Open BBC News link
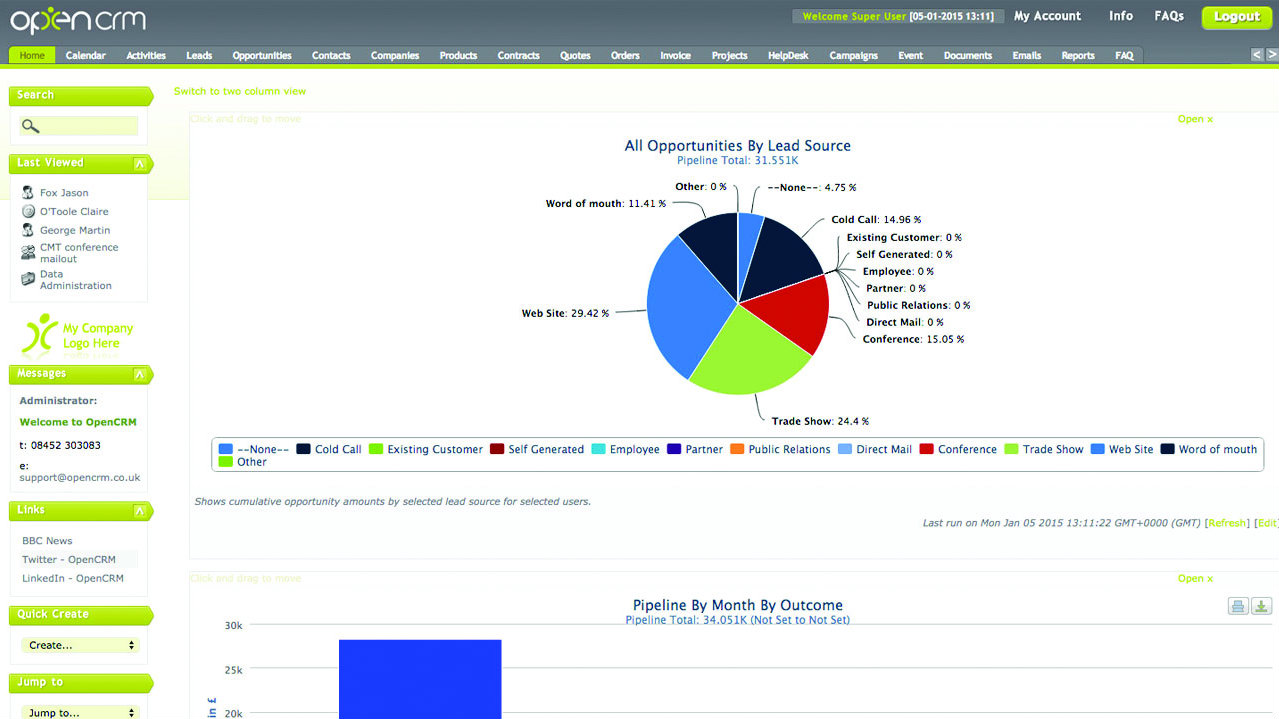1279x719 pixels. click(47, 540)
